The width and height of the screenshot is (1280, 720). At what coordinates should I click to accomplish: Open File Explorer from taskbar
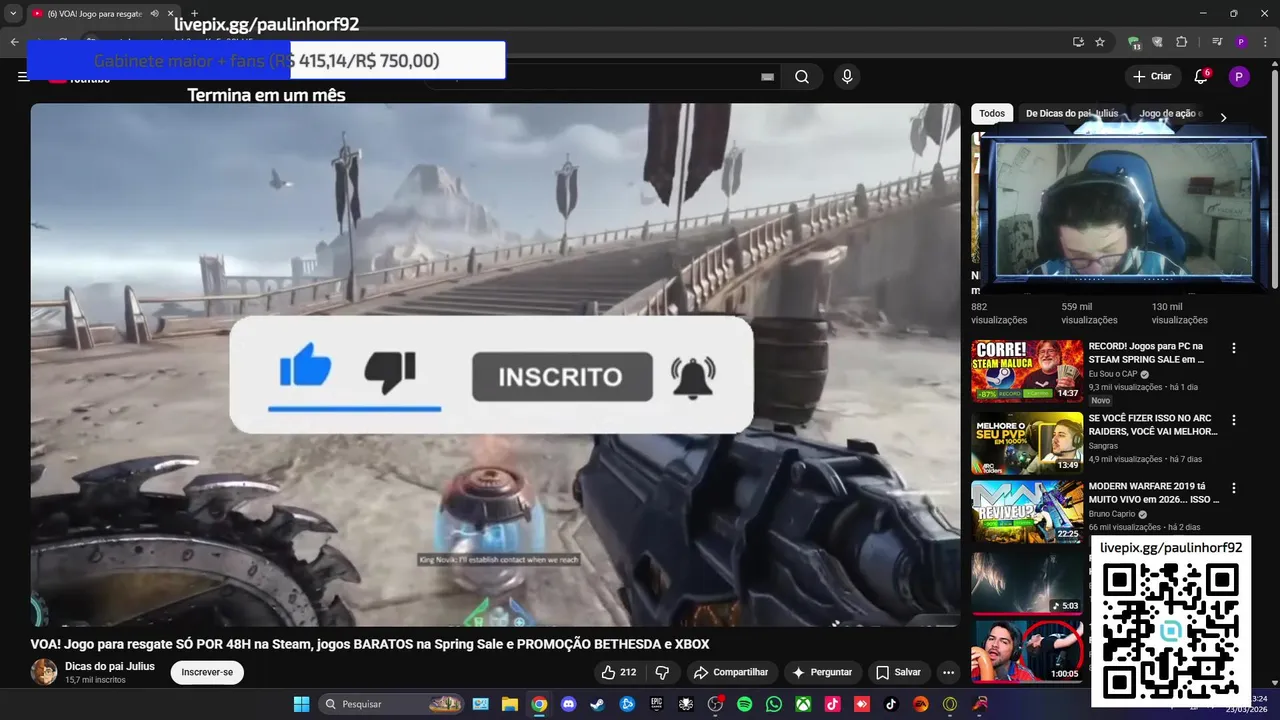tap(510, 704)
